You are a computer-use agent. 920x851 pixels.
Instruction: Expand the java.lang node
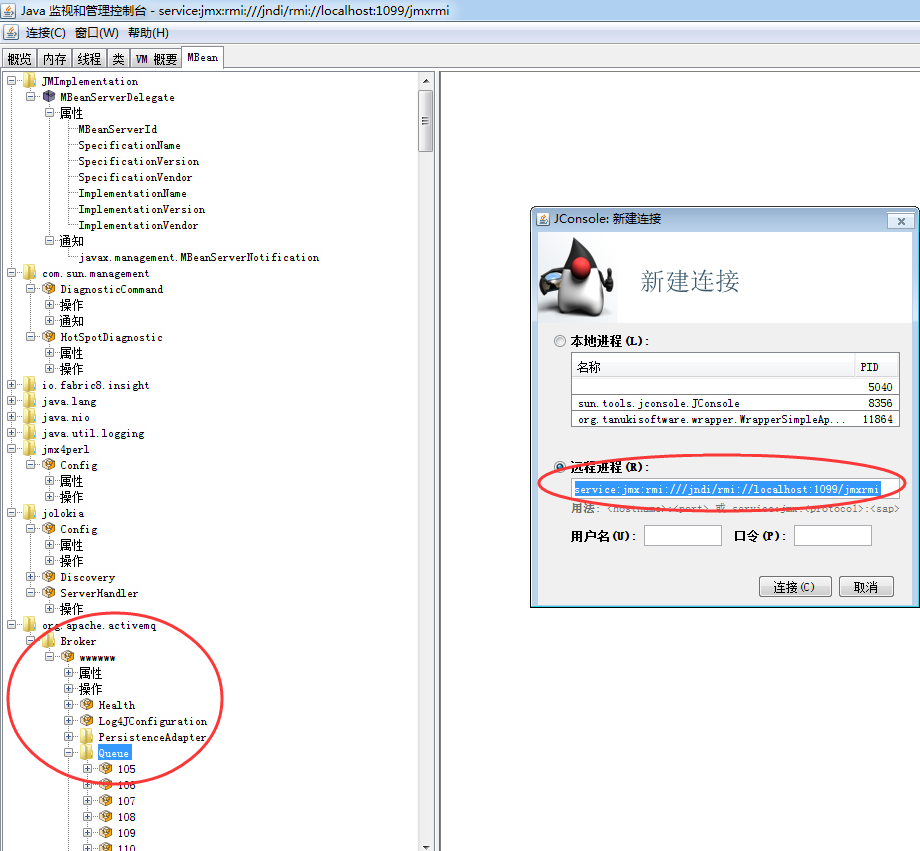[x=11, y=401]
